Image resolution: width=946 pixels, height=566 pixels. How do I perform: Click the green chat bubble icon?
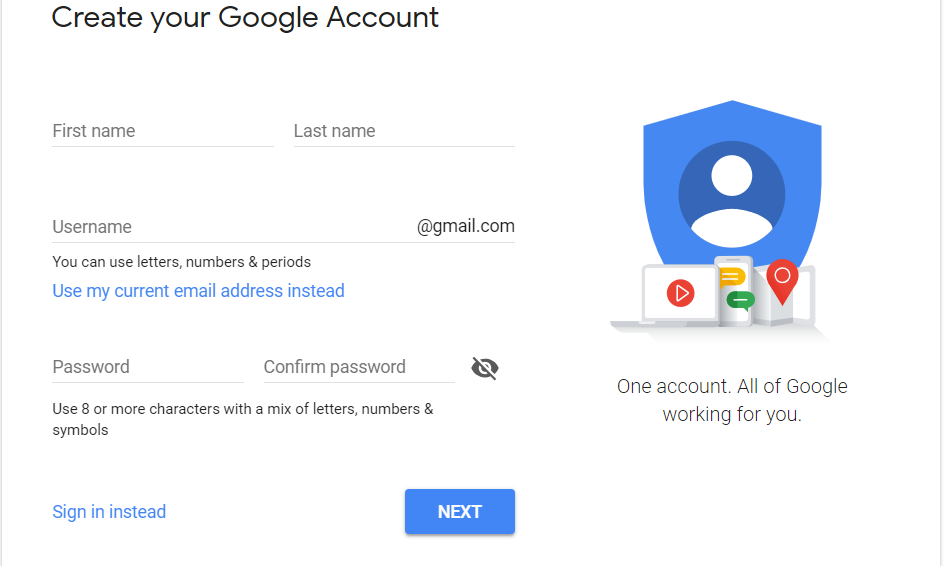[741, 299]
